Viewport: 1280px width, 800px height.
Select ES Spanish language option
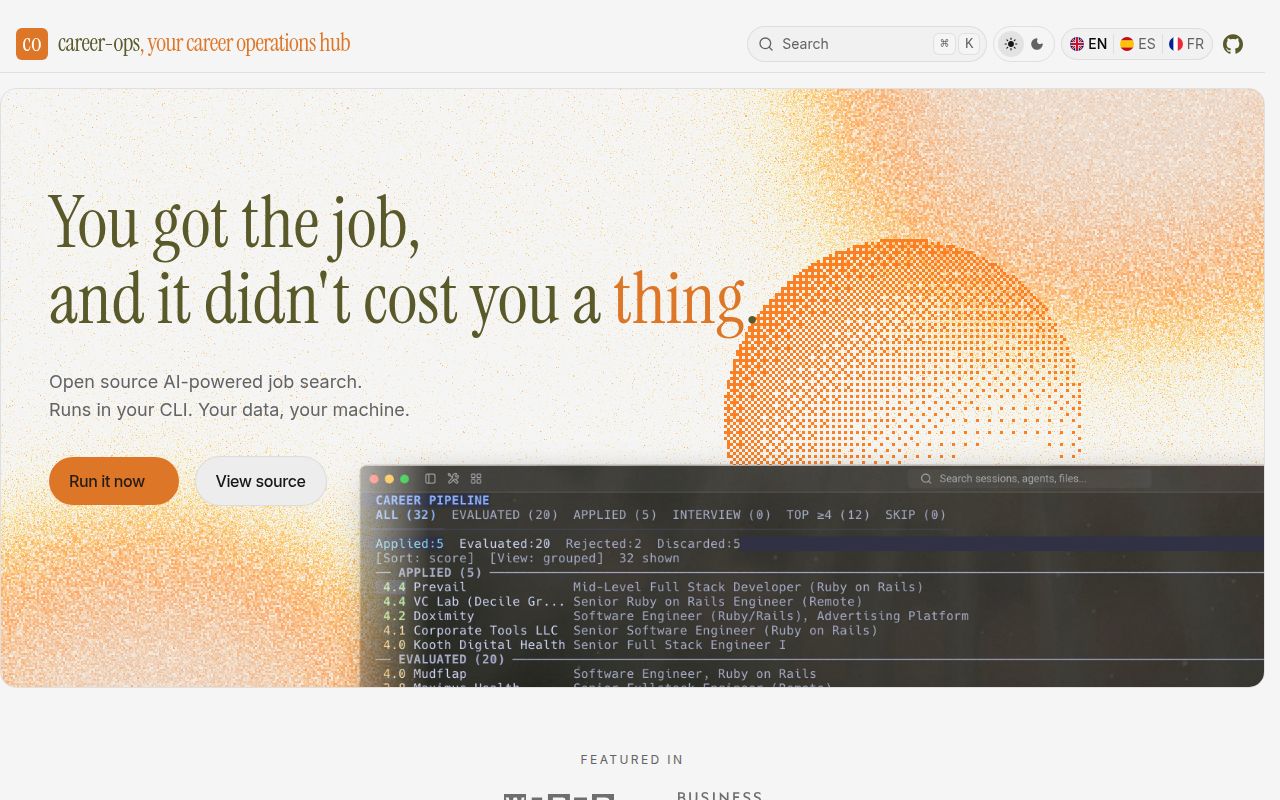click(x=1138, y=44)
